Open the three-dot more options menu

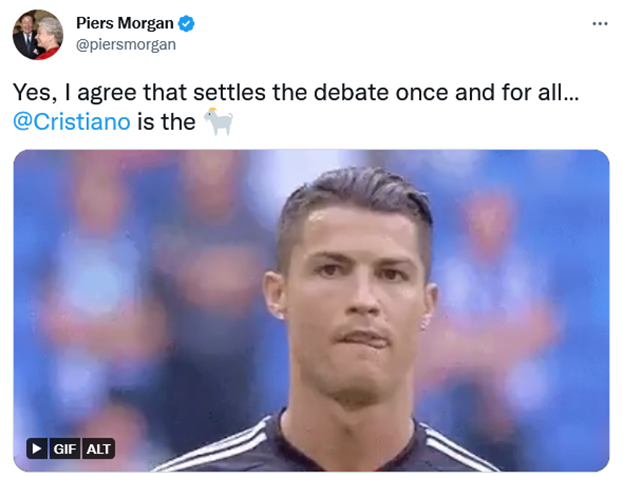click(600, 24)
